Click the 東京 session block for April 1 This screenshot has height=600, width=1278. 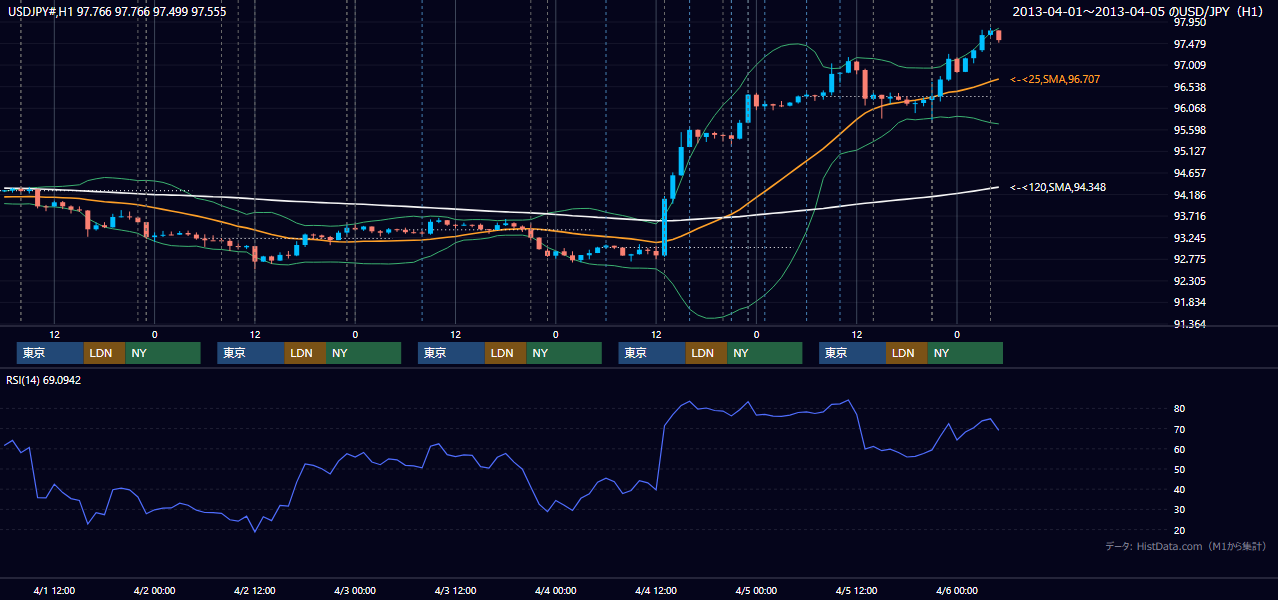[x=50, y=353]
